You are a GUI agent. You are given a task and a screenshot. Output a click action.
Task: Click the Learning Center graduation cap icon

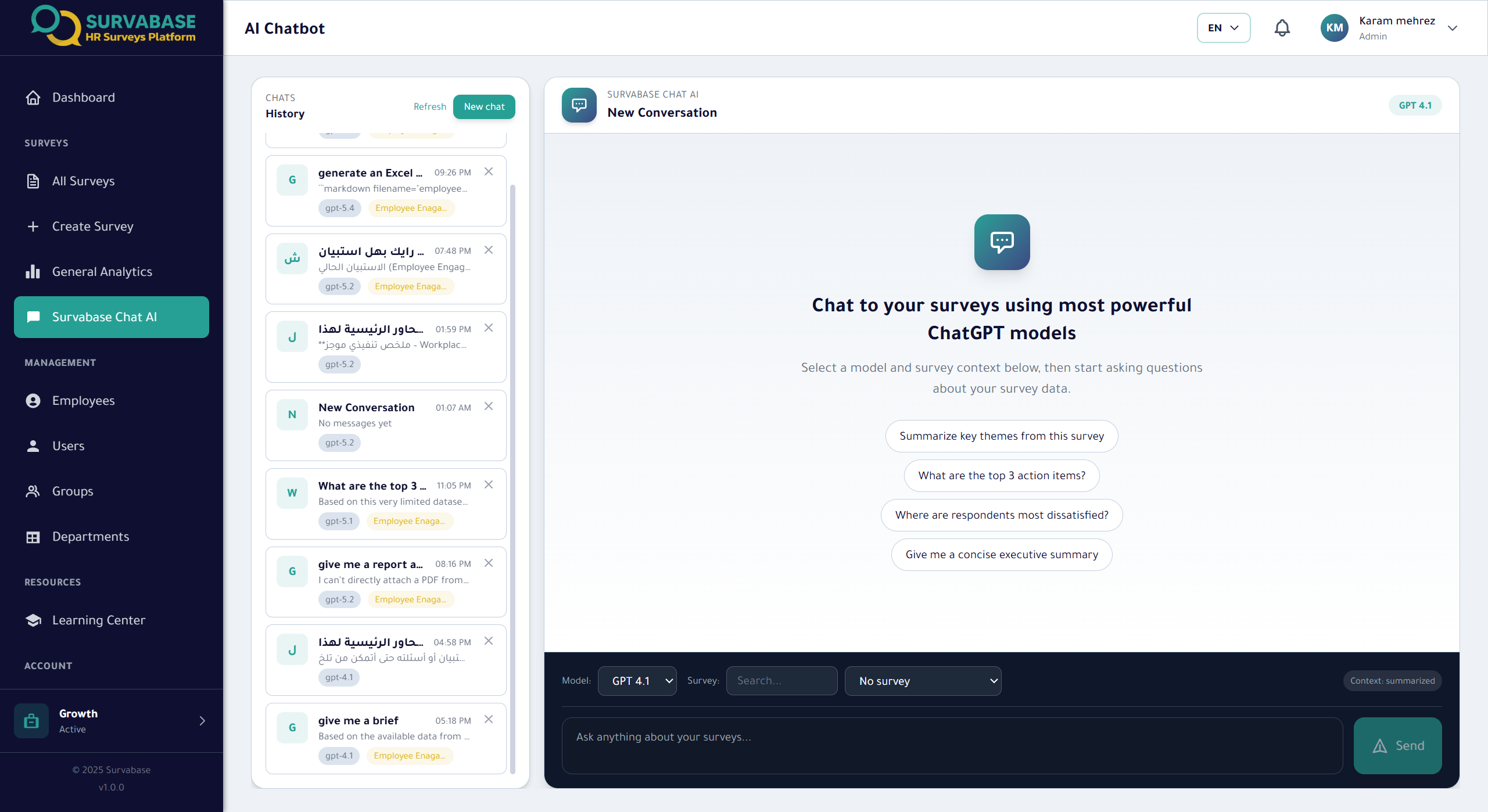pyautogui.click(x=33, y=620)
